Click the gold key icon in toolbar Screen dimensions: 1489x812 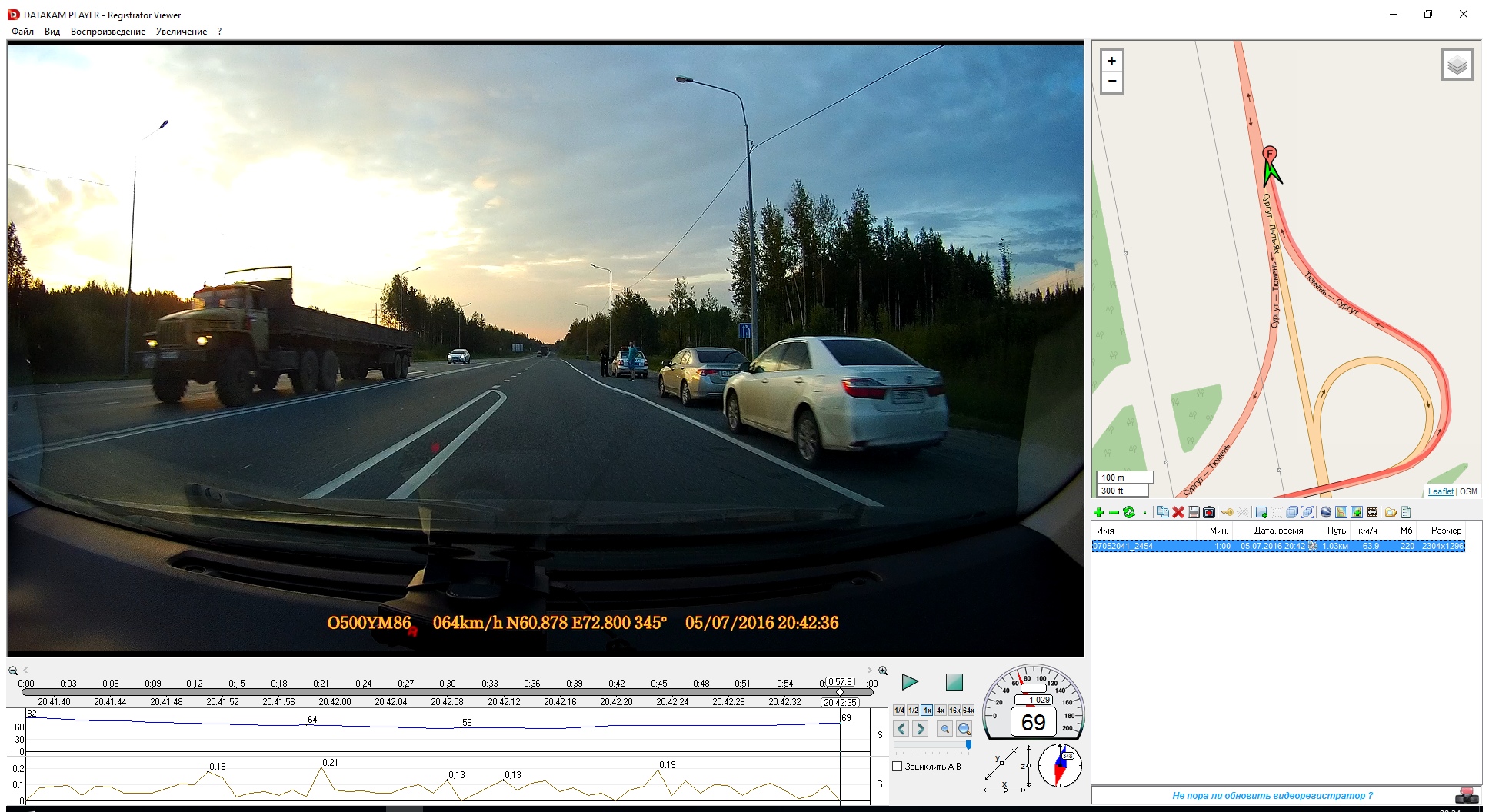pyautogui.click(x=1227, y=513)
